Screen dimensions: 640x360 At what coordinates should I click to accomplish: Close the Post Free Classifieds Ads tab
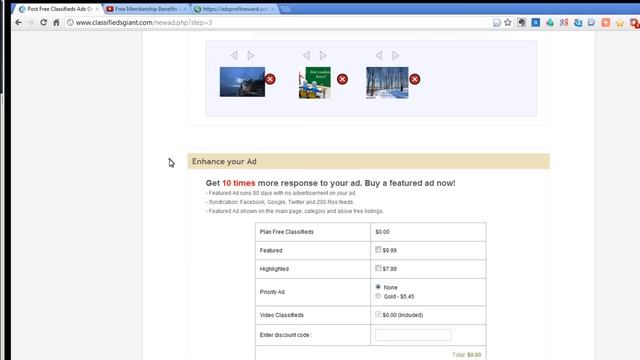coord(97,9)
